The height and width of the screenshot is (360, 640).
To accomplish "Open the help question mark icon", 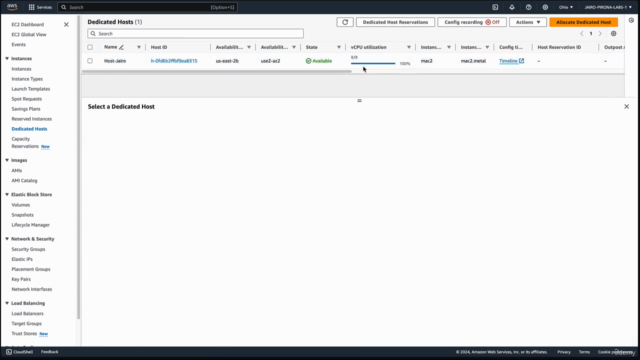I will (x=529, y=7).
